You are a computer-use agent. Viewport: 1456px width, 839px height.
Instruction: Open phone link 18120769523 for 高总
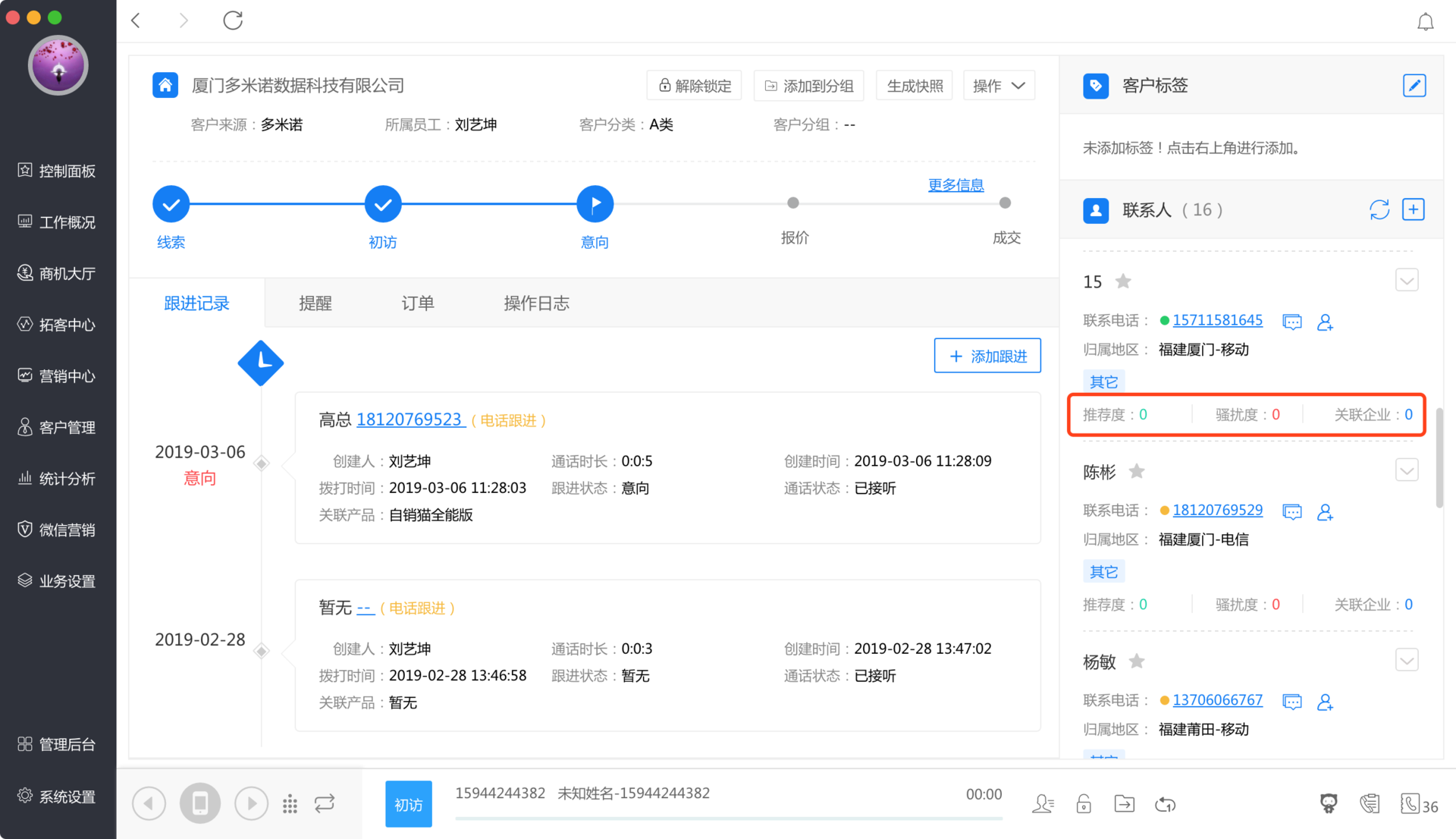pyautogui.click(x=409, y=419)
